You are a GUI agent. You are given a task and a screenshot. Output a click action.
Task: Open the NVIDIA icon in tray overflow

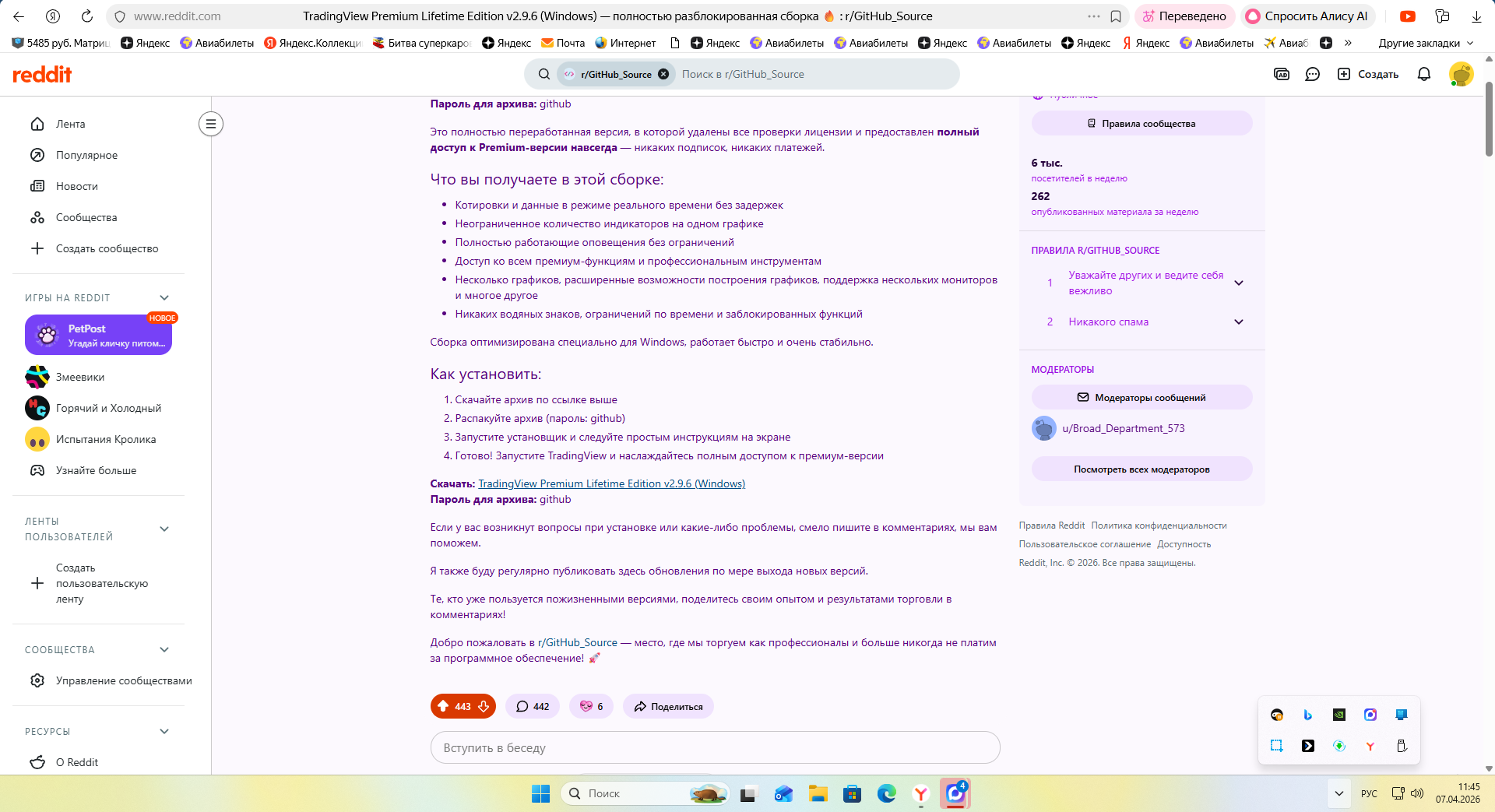(x=1339, y=715)
